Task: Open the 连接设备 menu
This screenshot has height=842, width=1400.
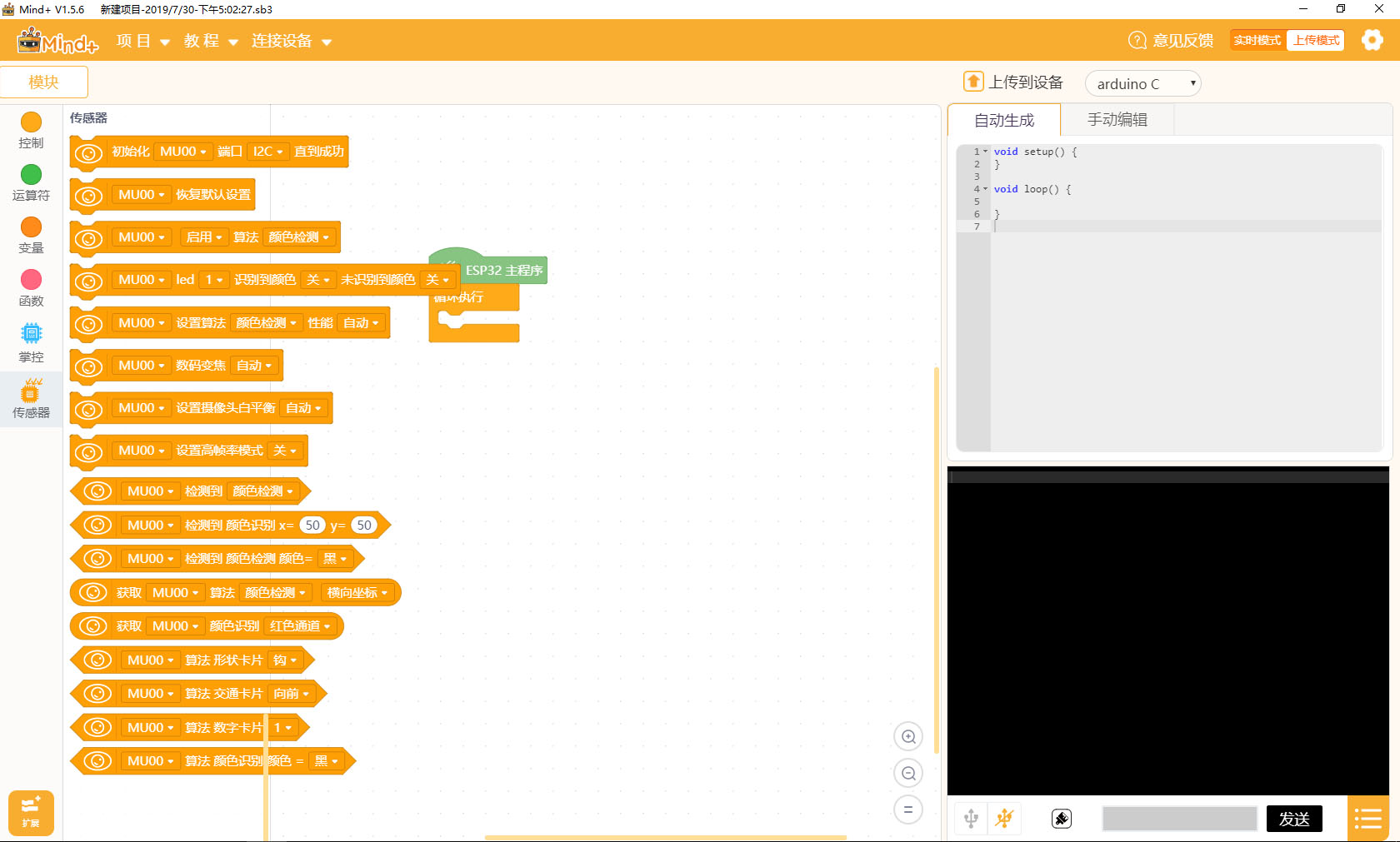Action: [x=292, y=41]
